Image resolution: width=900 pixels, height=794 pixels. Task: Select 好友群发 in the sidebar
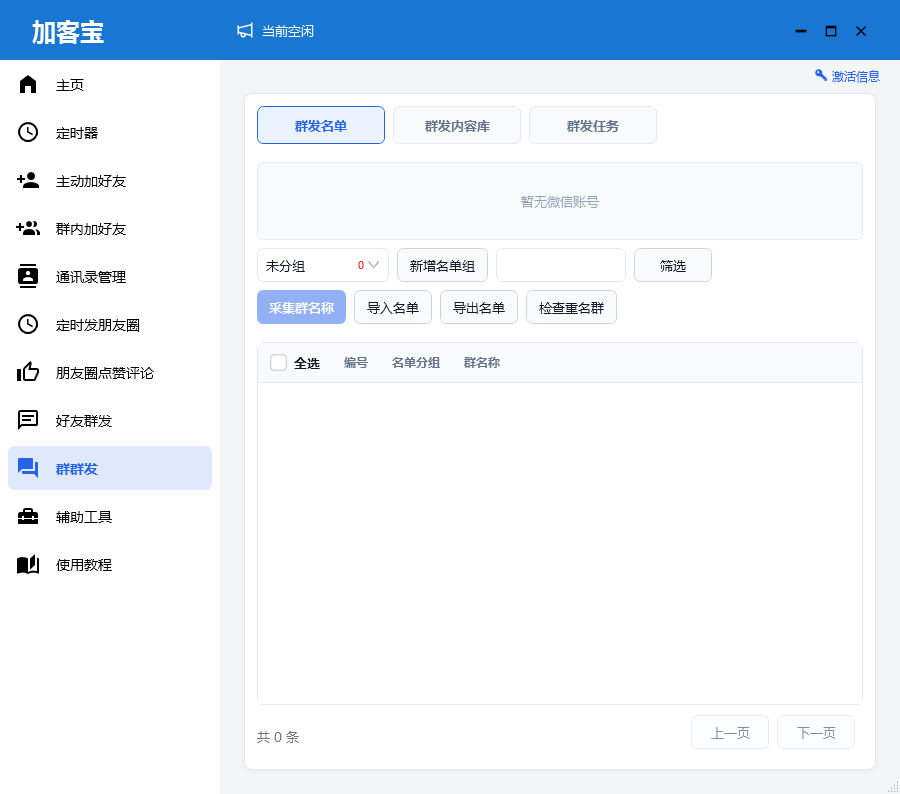[x=110, y=421]
